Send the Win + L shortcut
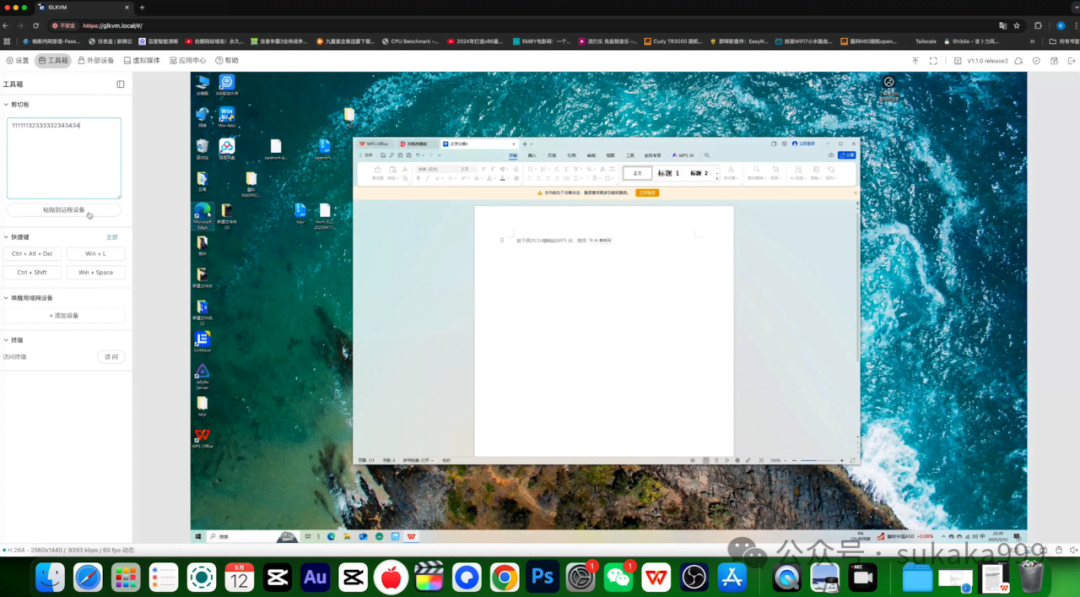The height and width of the screenshot is (597, 1080). pos(96,254)
